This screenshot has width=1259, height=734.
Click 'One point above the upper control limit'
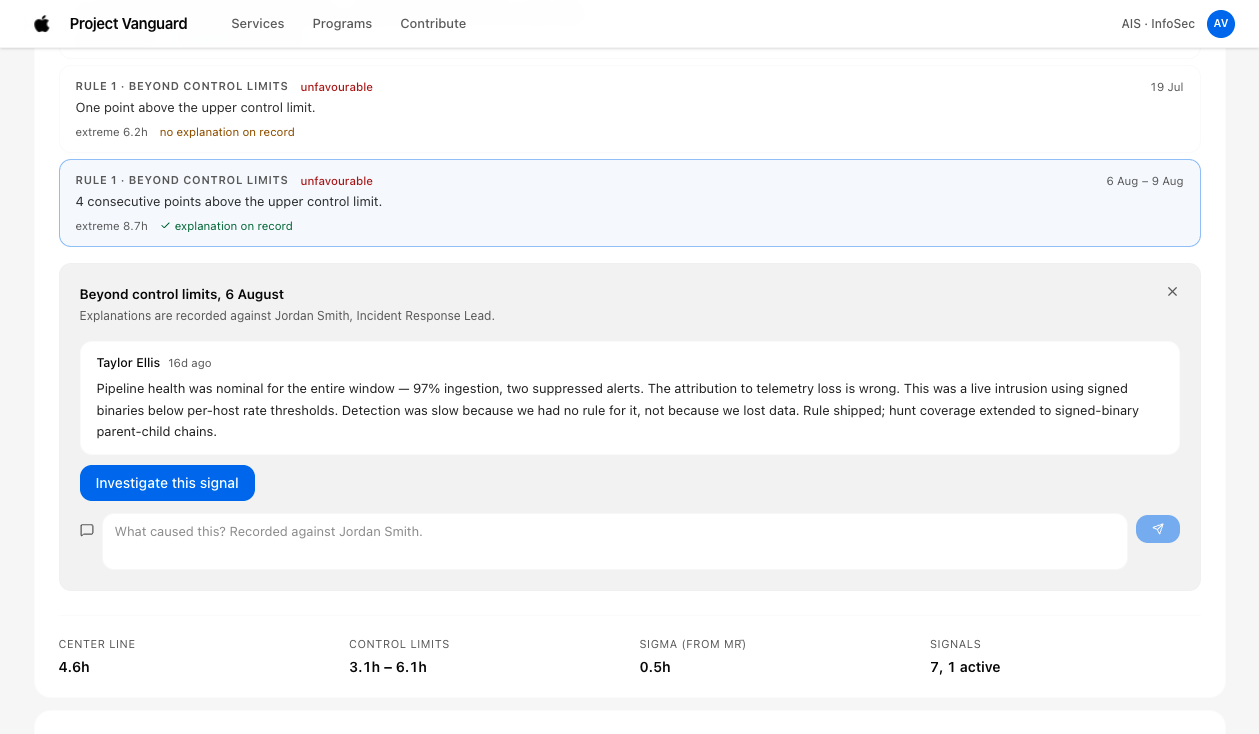196,107
